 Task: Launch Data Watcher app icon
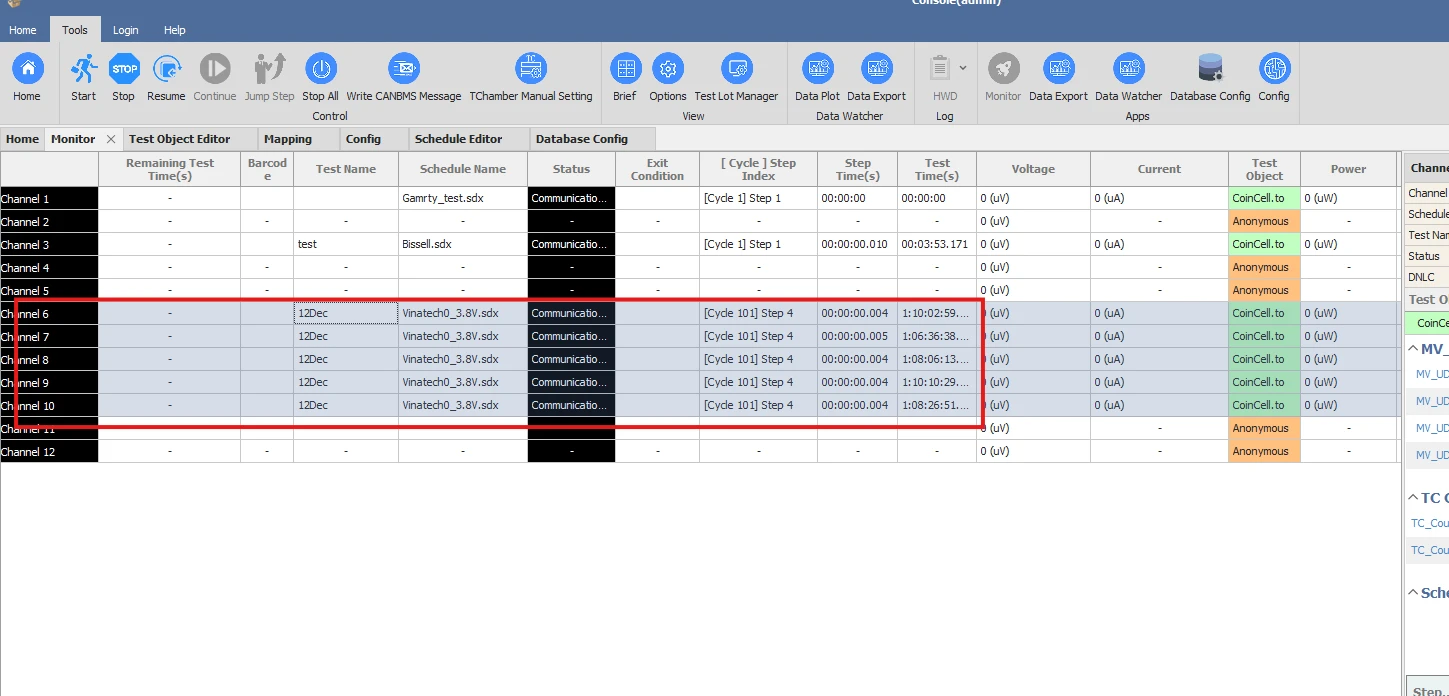[1130, 69]
